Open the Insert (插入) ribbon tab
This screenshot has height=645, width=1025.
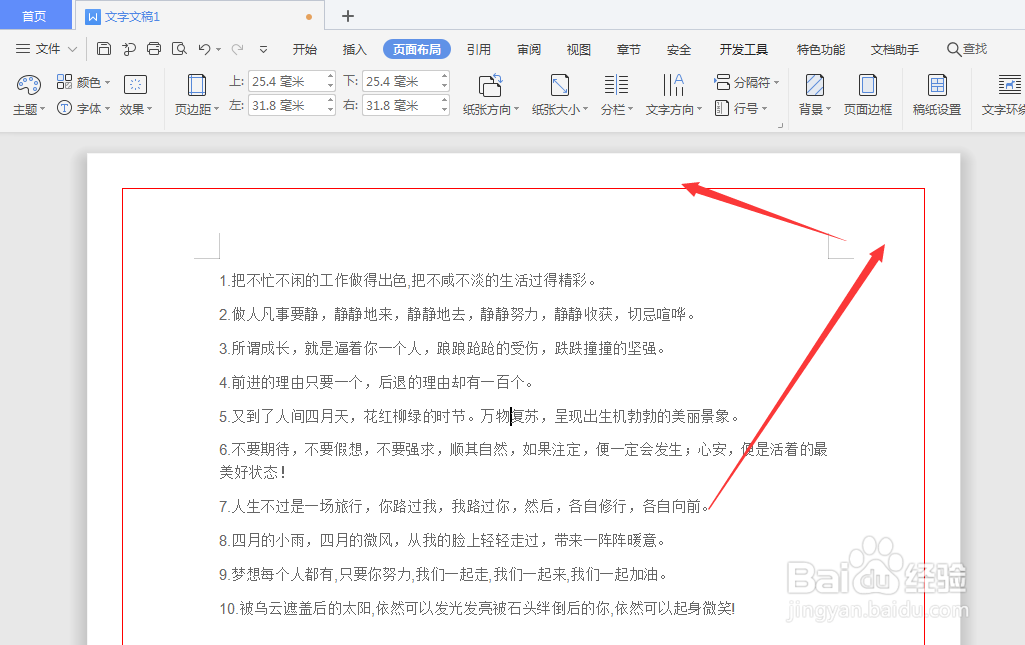coord(354,49)
